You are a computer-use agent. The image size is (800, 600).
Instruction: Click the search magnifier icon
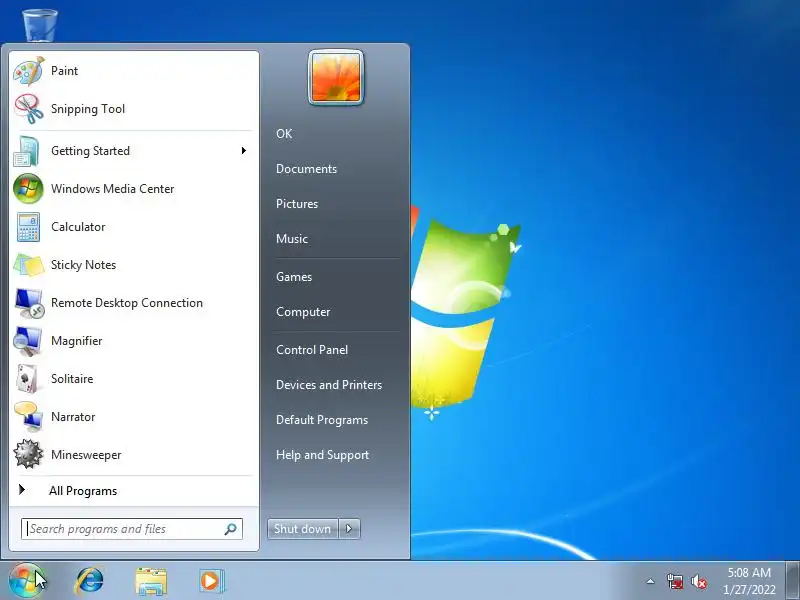(231, 529)
